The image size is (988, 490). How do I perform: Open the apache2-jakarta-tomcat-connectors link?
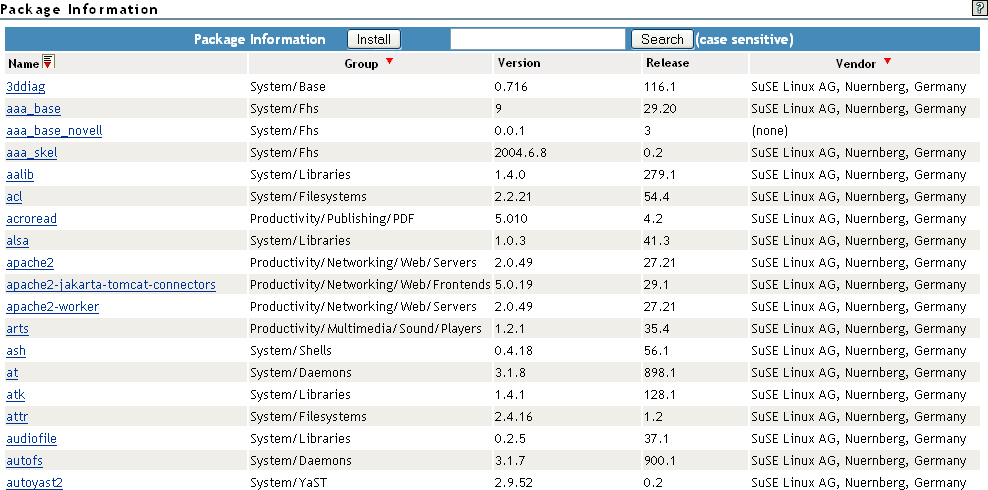pyautogui.click(x=111, y=285)
